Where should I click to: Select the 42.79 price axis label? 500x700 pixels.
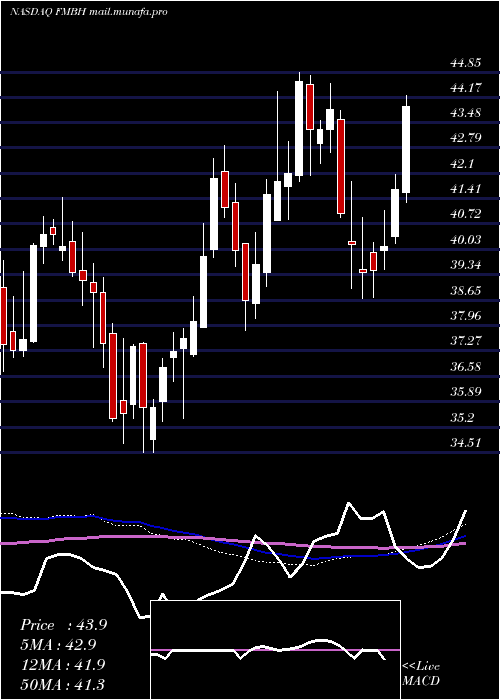pyautogui.click(x=466, y=138)
